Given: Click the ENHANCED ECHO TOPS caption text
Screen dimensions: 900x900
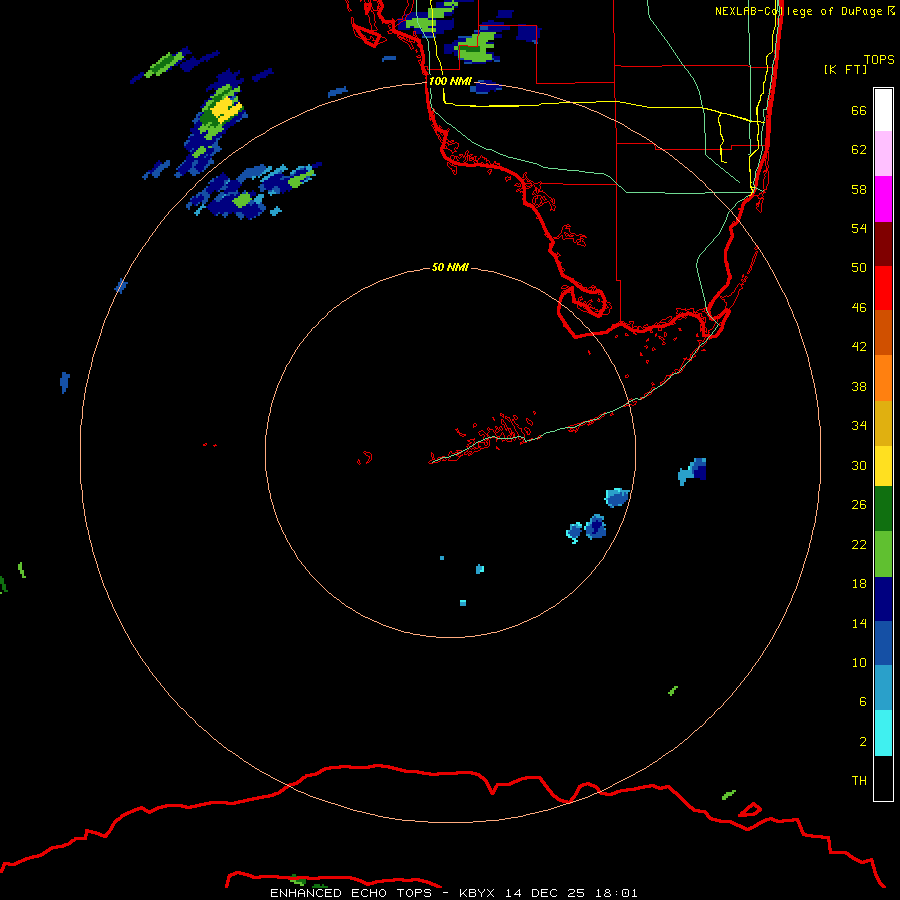Looking at the screenshot, I should (351, 893).
